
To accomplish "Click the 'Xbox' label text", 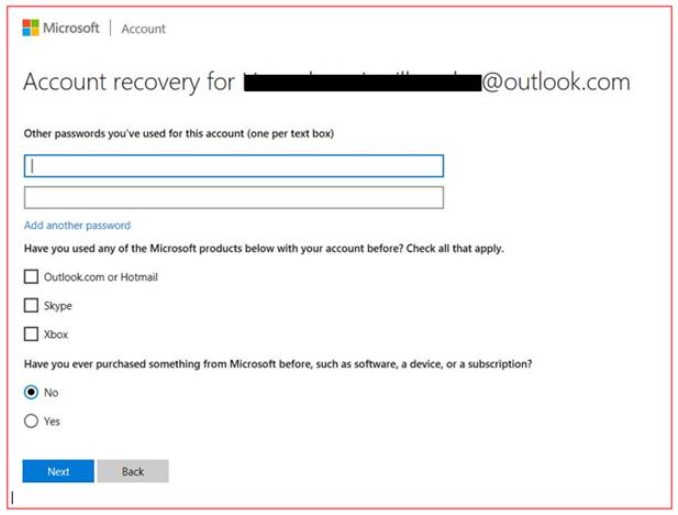I will point(56,335).
